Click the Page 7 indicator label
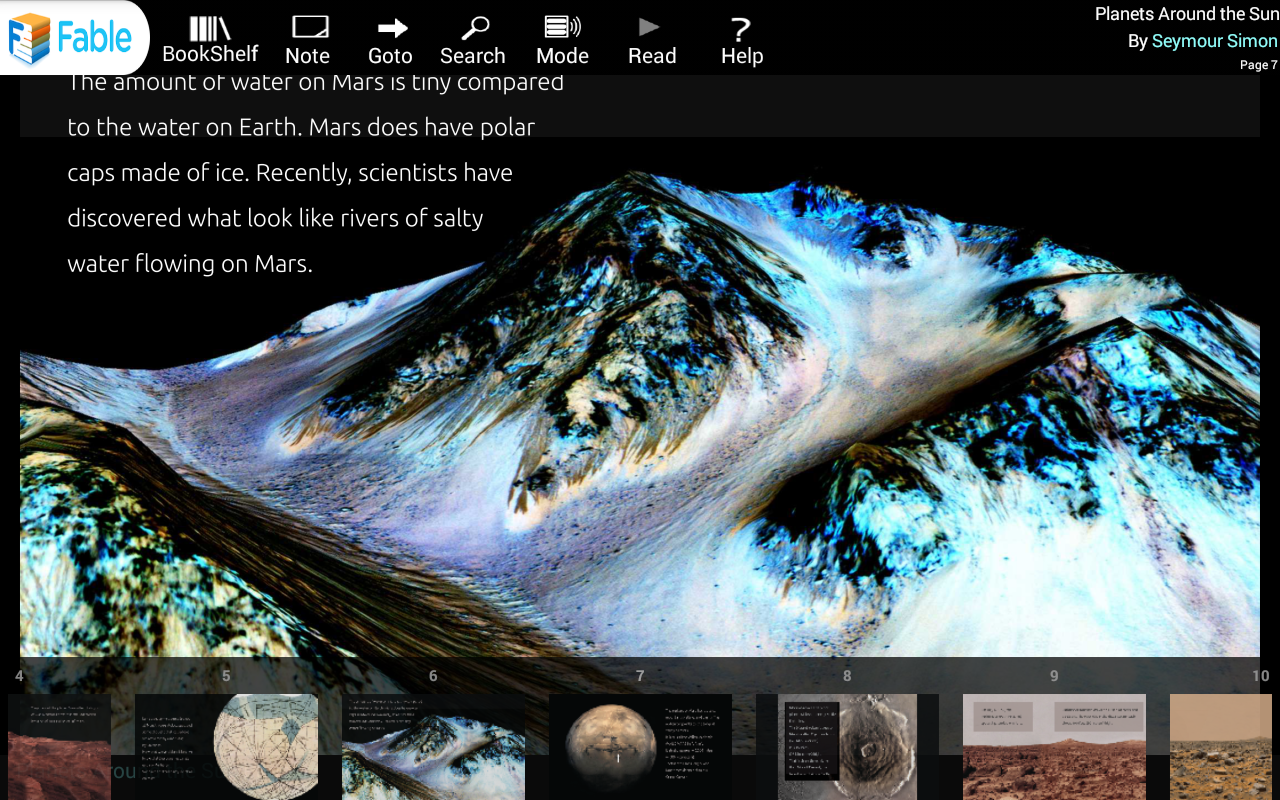Screen dimensions: 1280x800 (x=1257, y=64)
